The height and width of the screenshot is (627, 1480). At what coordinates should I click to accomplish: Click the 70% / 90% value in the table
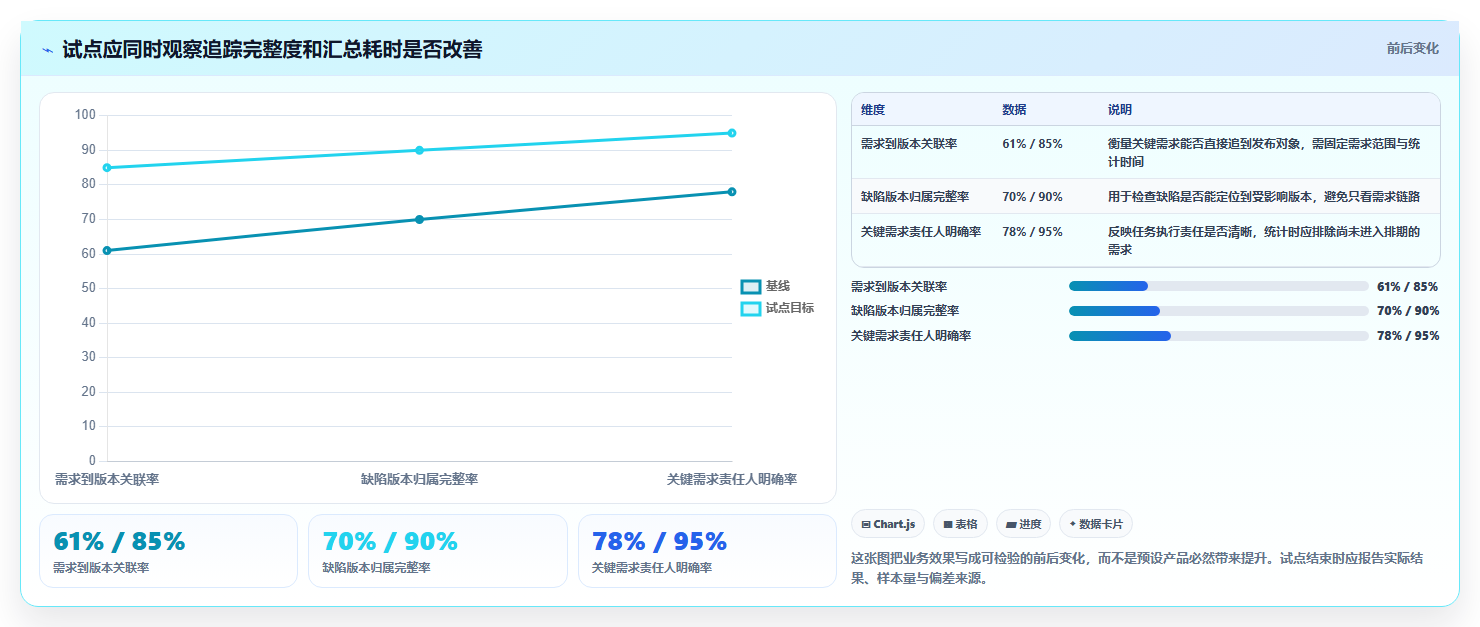[x=1032, y=197]
